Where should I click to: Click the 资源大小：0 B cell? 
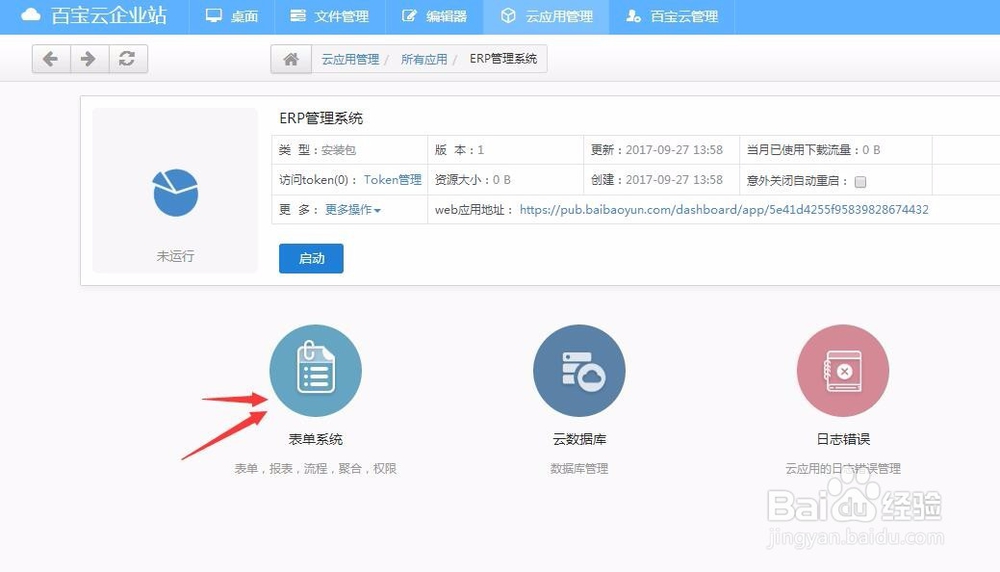(x=505, y=180)
